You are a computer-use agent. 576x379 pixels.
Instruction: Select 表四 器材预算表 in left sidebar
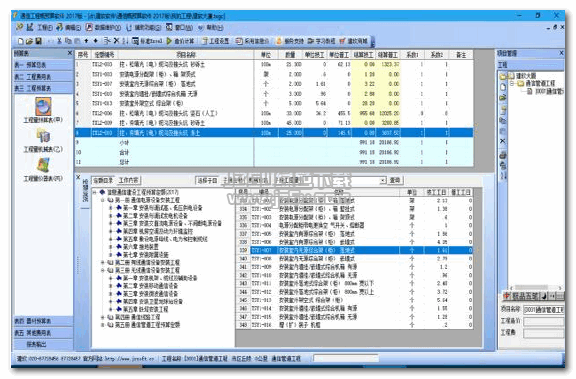43,321
